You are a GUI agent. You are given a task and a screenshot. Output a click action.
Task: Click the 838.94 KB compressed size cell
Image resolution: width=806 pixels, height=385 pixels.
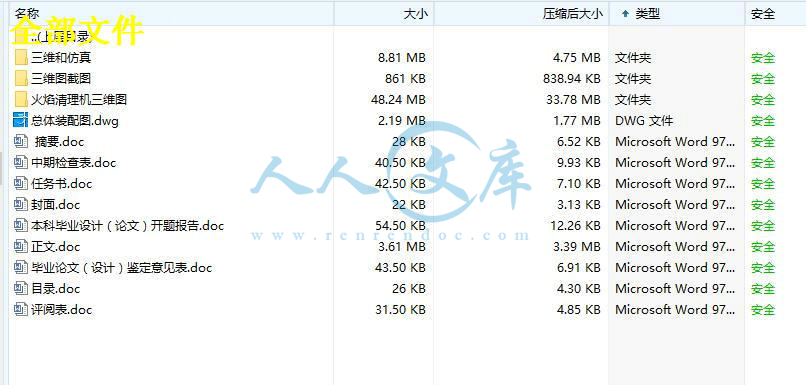572,79
